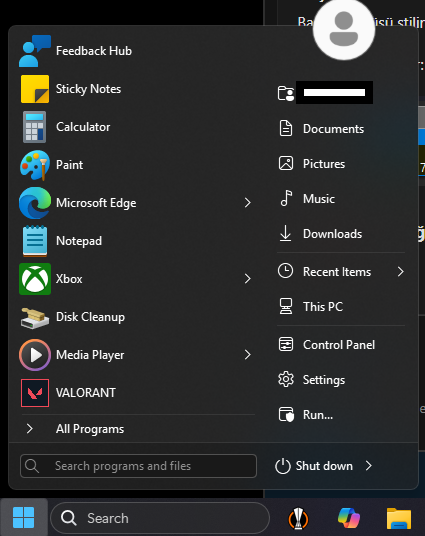Image resolution: width=425 pixels, height=536 pixels.
Task: Open the Pictures menu entry
Action: (x=341, y=164)
